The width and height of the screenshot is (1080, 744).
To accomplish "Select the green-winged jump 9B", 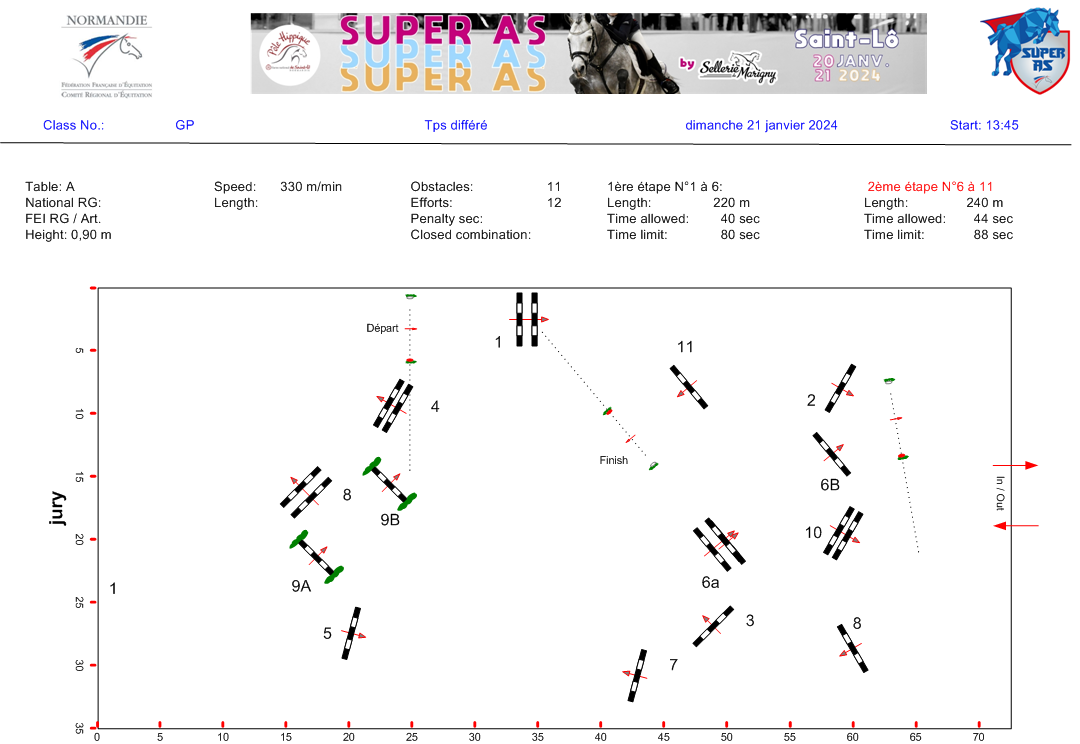I will point(390,483).
